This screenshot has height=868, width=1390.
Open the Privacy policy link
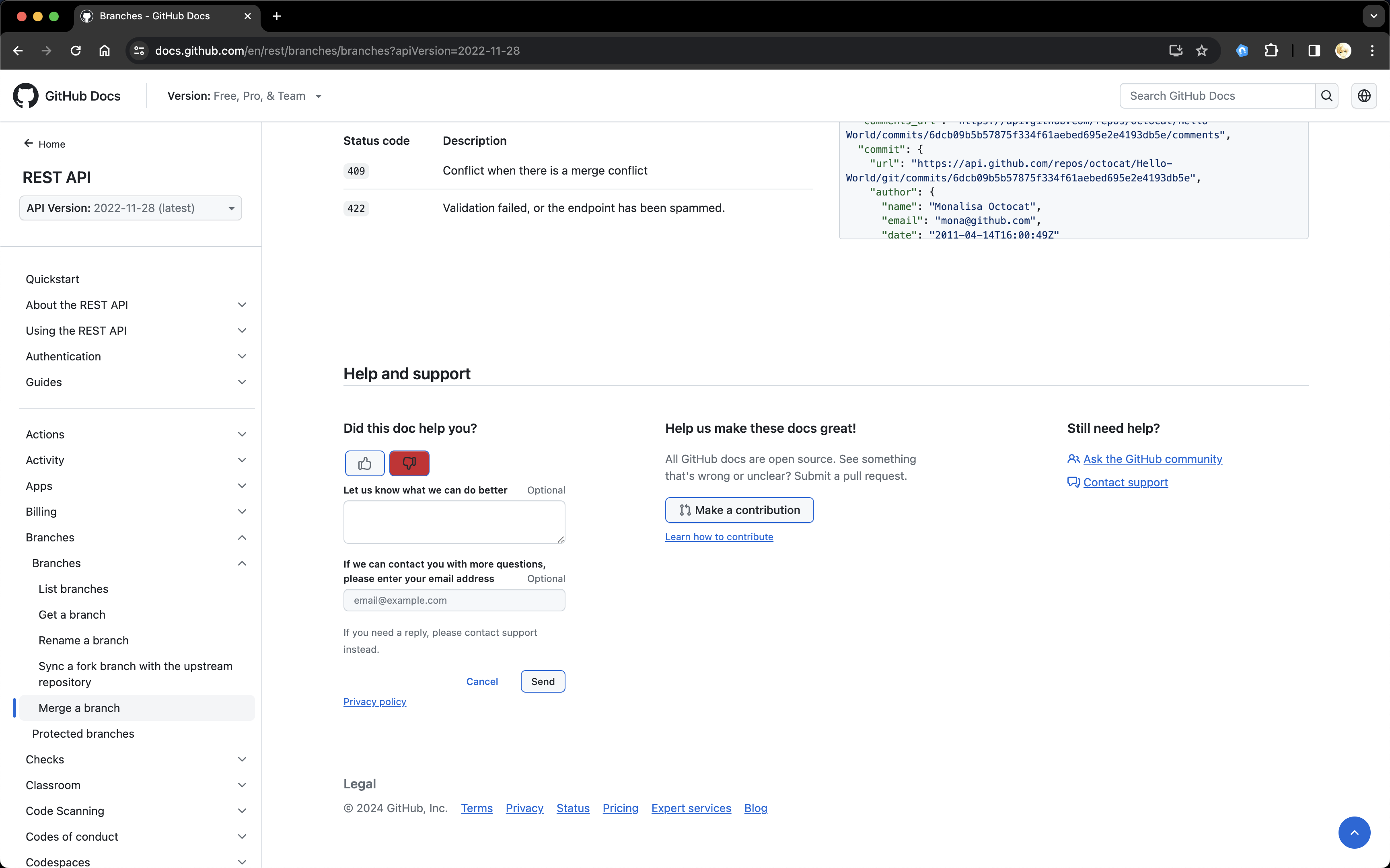coord(375,701)
